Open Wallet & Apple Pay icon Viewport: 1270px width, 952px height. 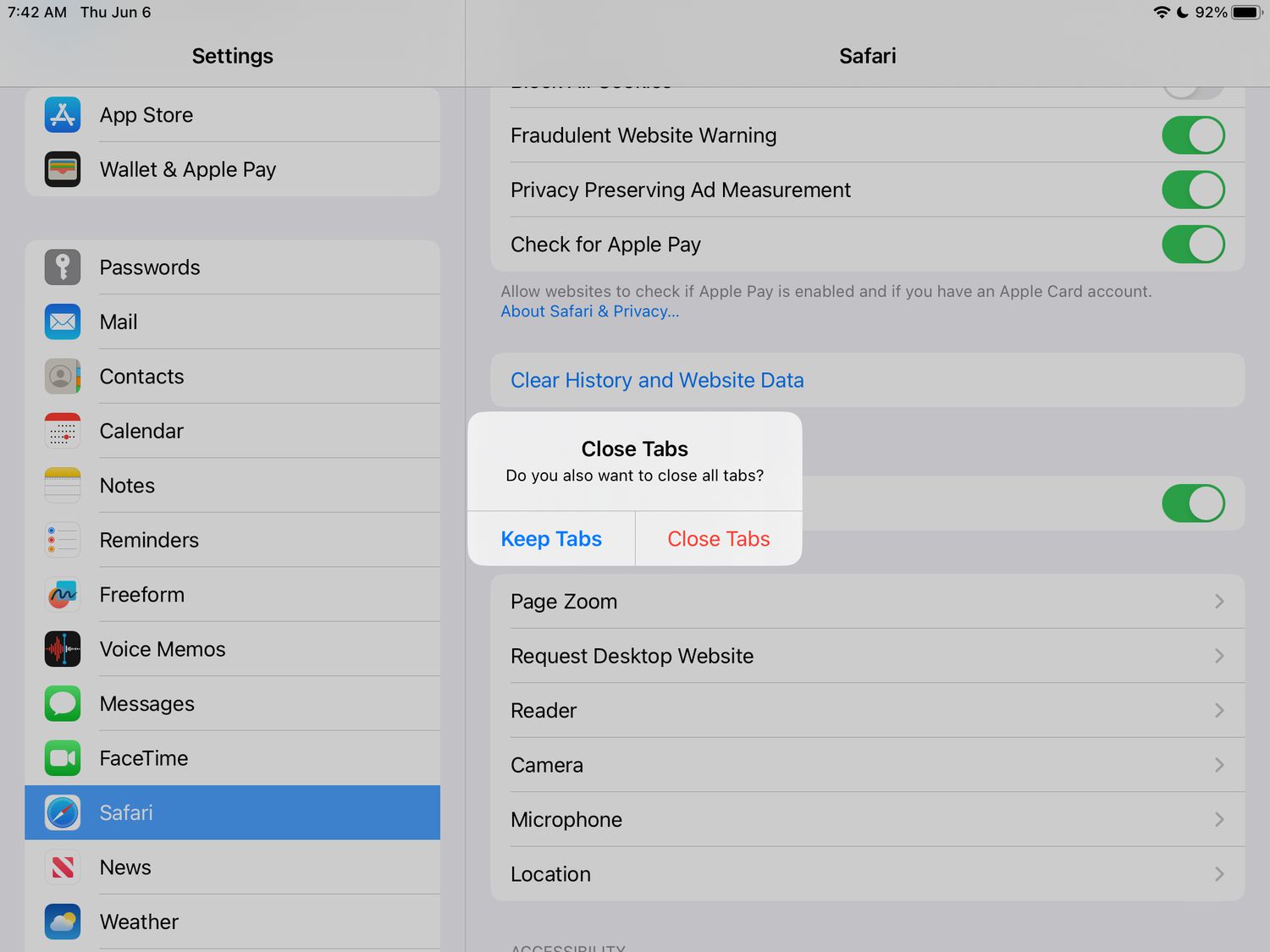pos(63,169)
